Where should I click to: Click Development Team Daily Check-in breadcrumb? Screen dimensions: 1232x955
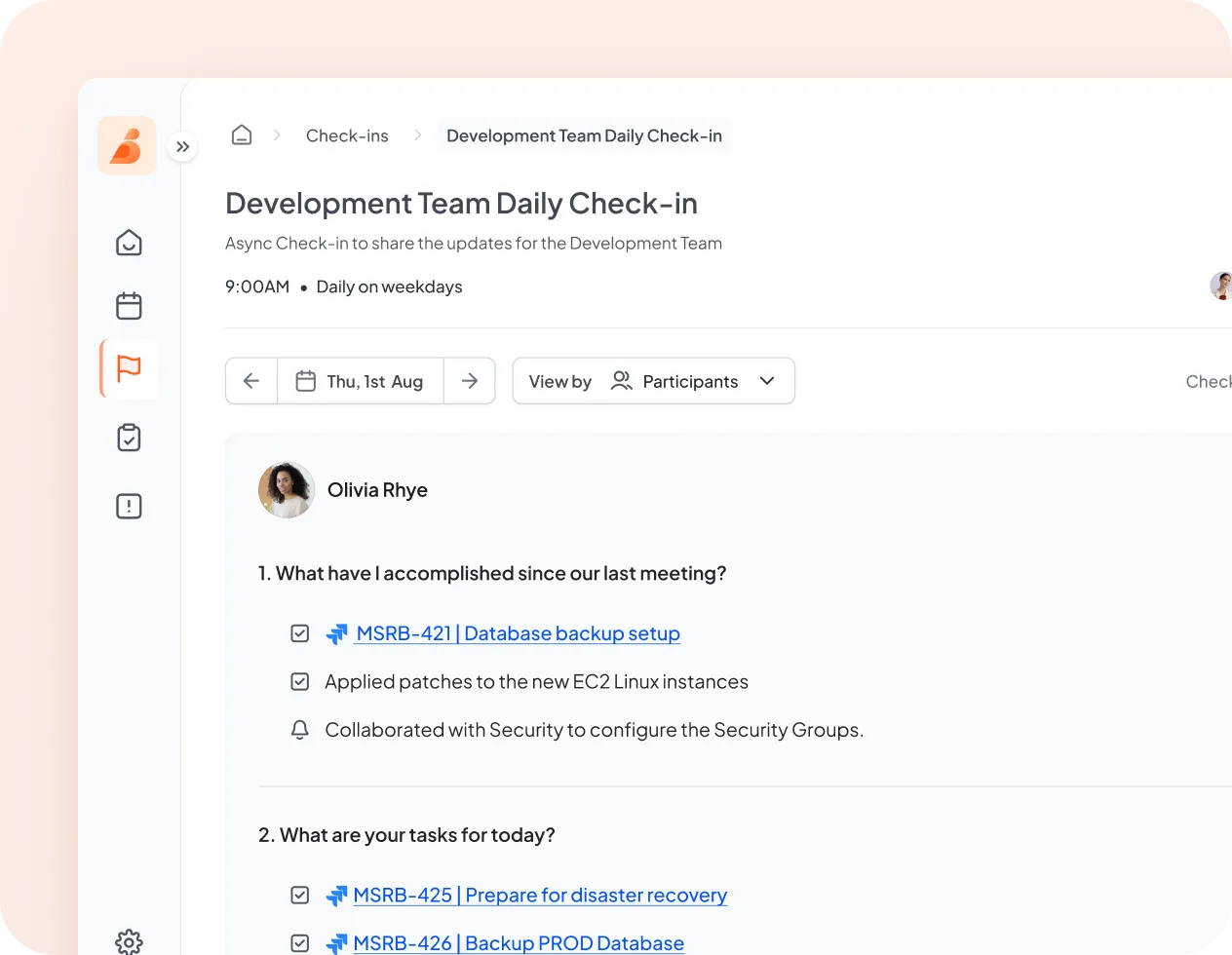584,135
